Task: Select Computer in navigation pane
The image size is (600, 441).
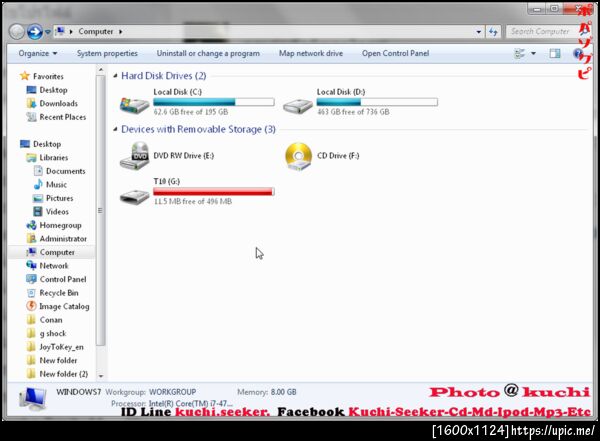Action: tap(57, 252)
